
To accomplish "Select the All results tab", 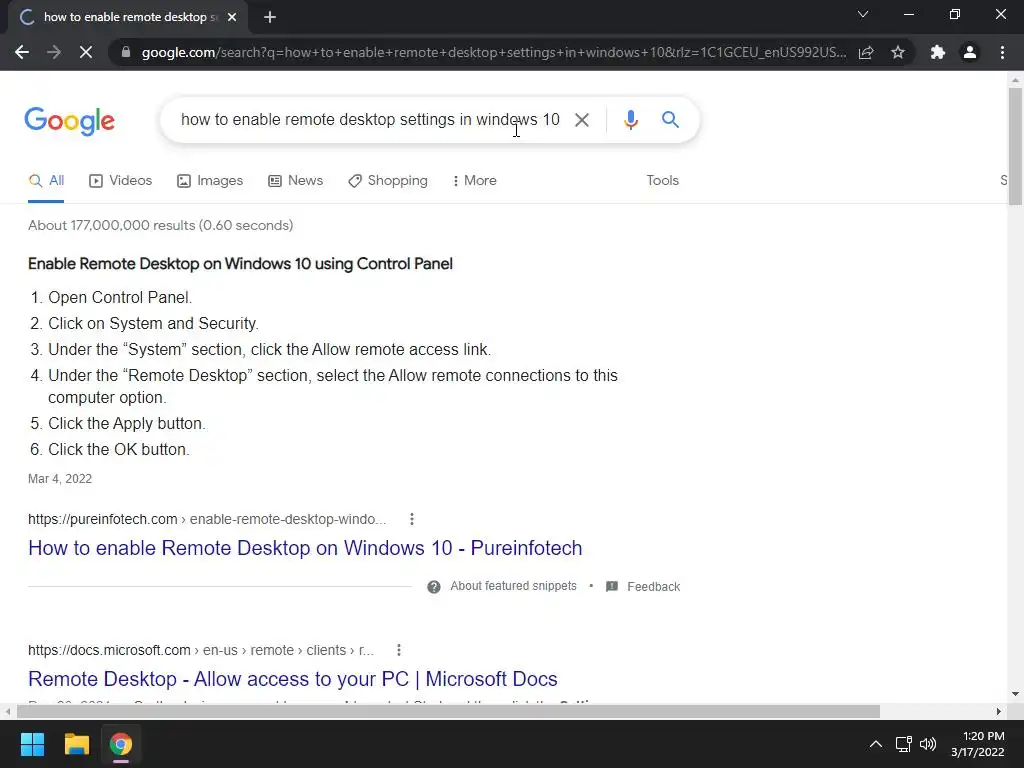I will (46, 180).
